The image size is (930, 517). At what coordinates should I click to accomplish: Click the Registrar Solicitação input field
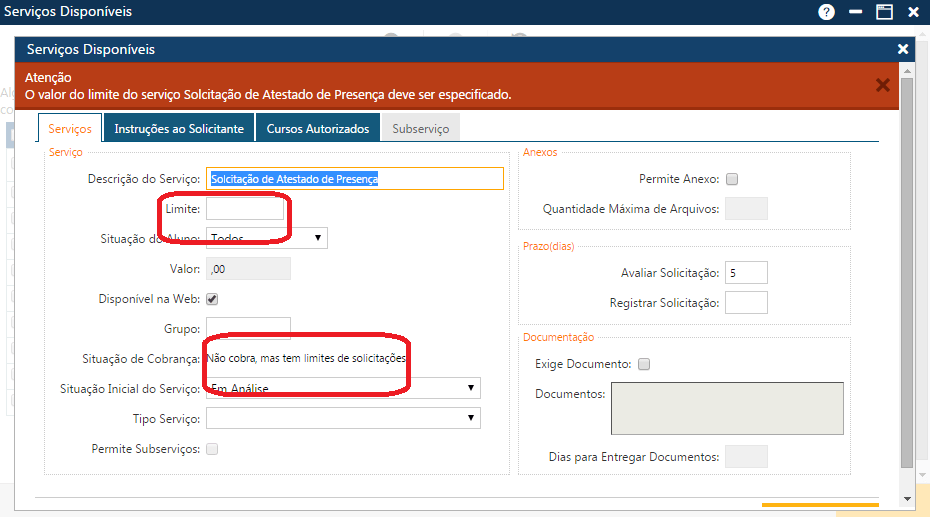pyautogui.click(x=746, y=302)
